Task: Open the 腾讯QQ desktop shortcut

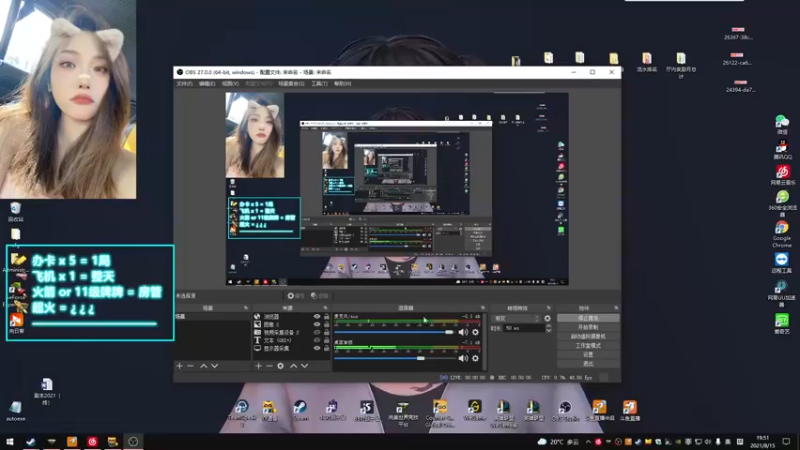Action: 782,151
